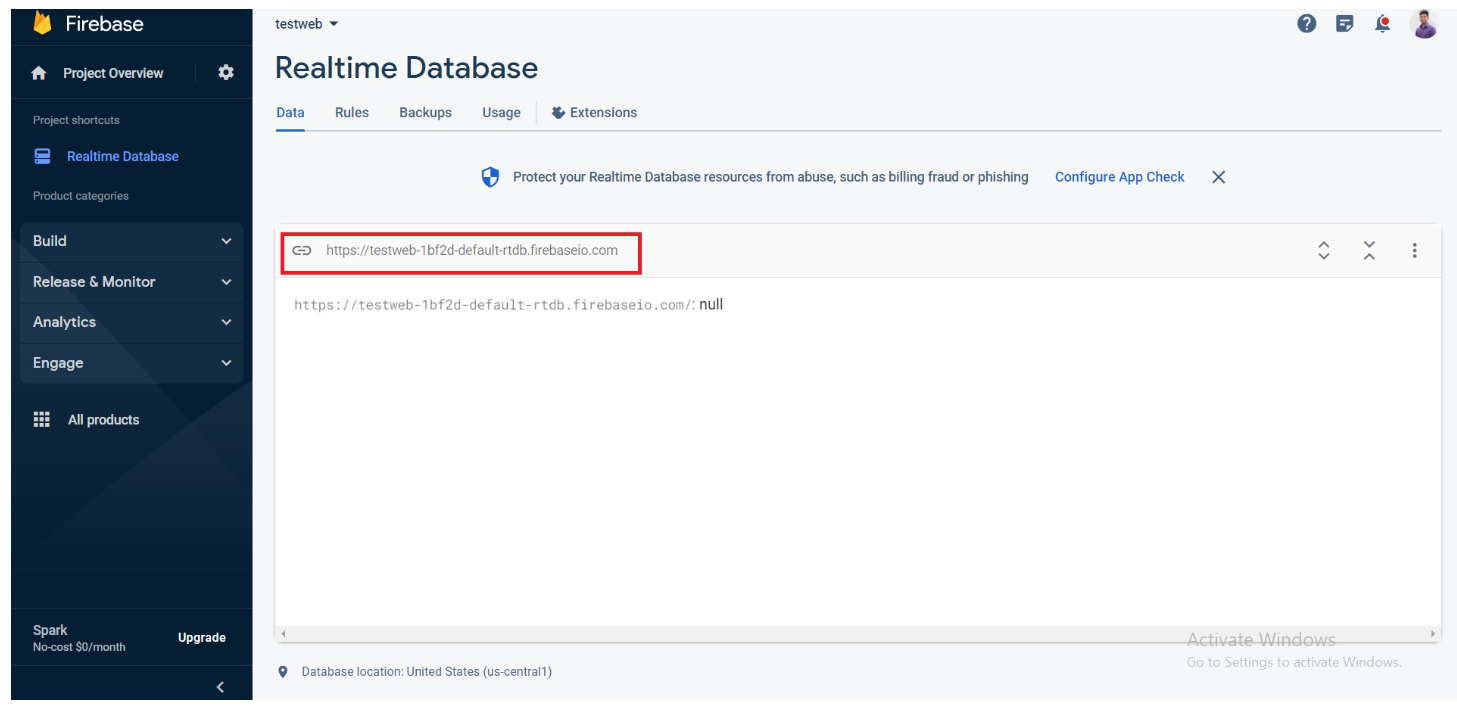
Task: Open the user account avatar
Action: [x=1424, y=24]
